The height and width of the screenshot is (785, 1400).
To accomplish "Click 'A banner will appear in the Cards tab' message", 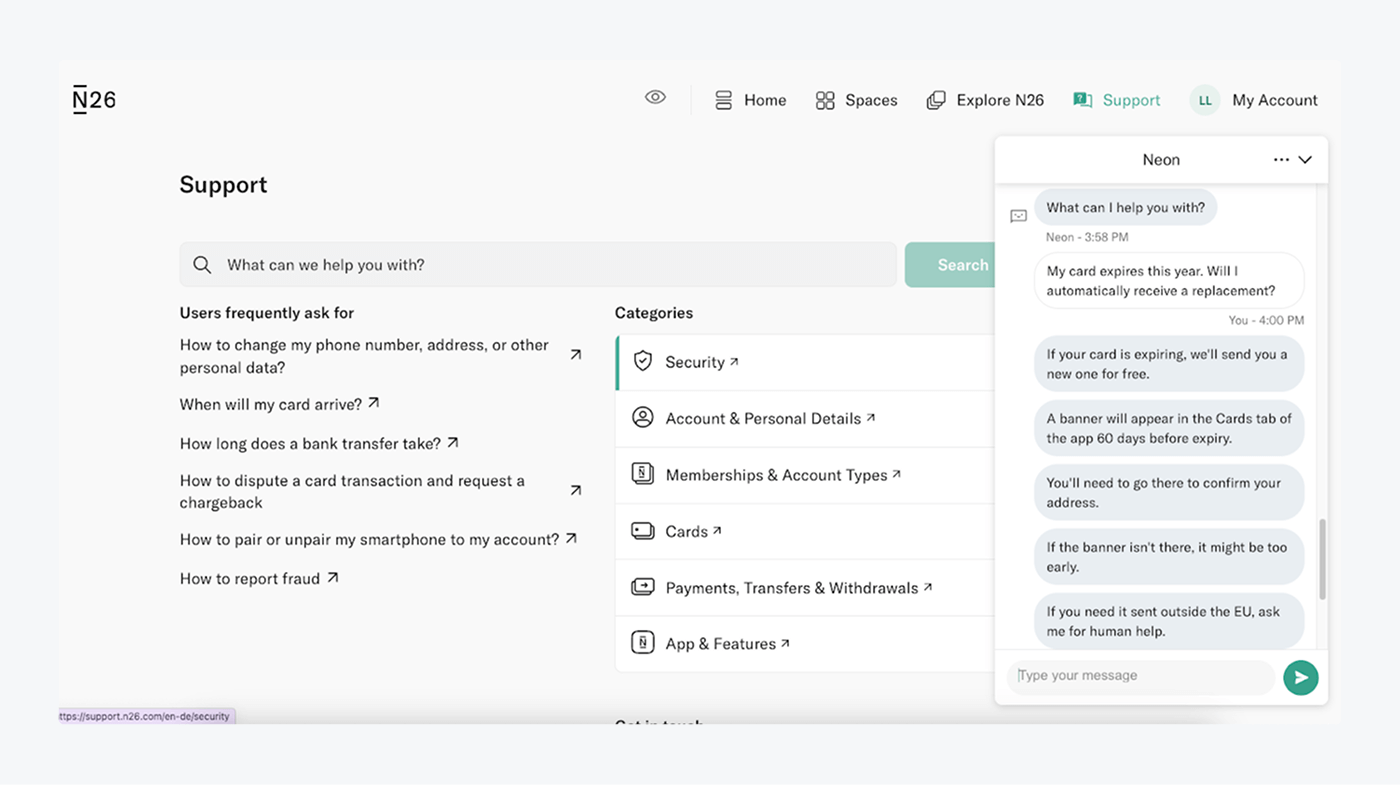I will pyautogui.click(x=1169, y=428).
